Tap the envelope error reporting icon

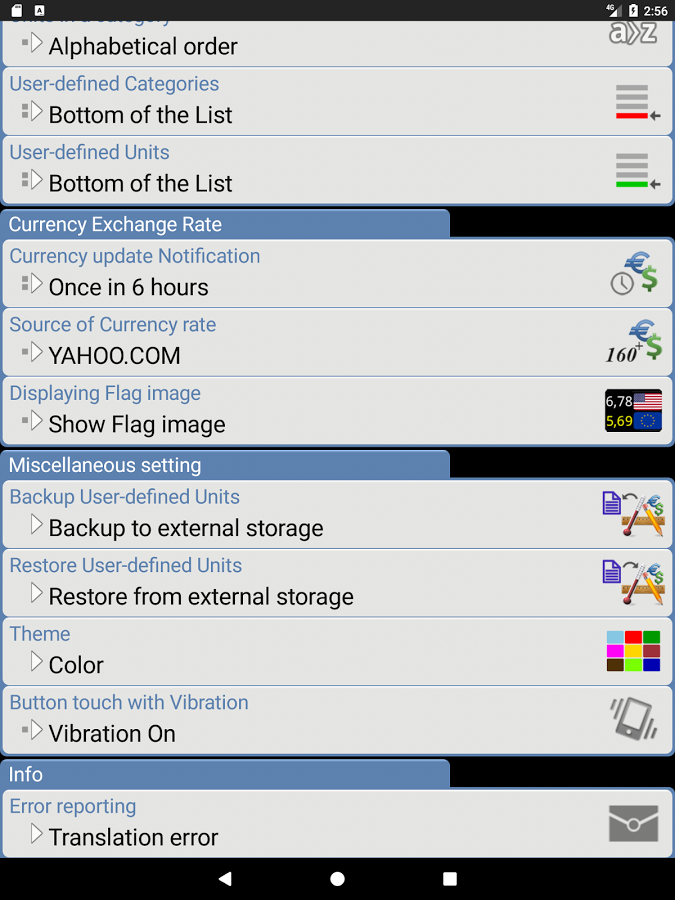click(633, 823)
